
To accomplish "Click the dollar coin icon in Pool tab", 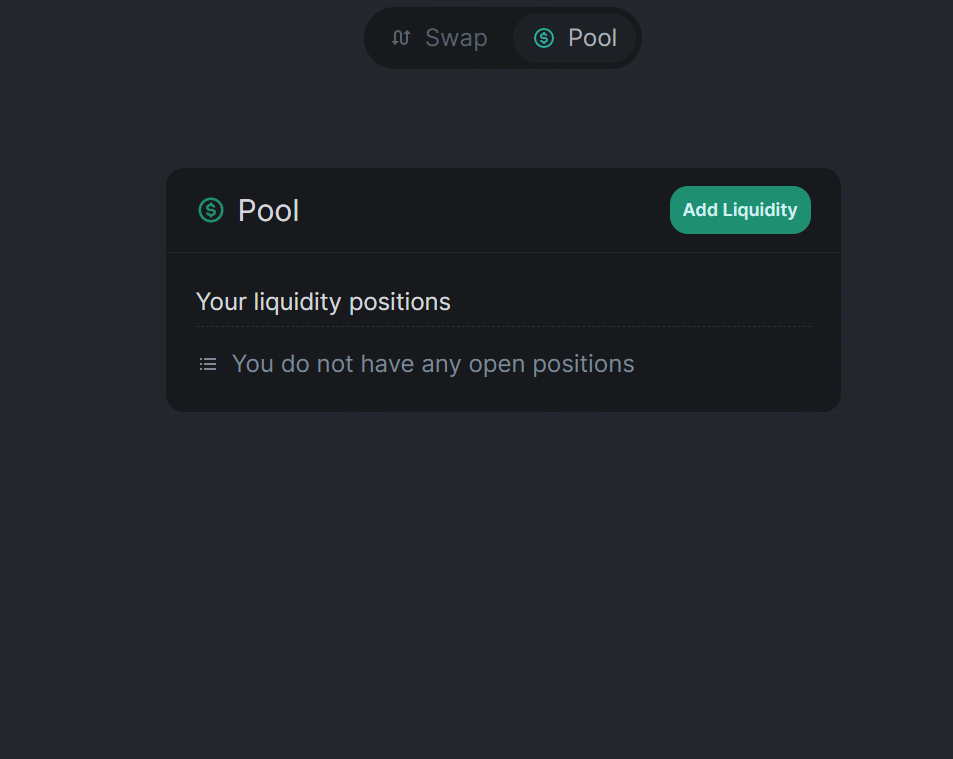I will click(544, 38).
